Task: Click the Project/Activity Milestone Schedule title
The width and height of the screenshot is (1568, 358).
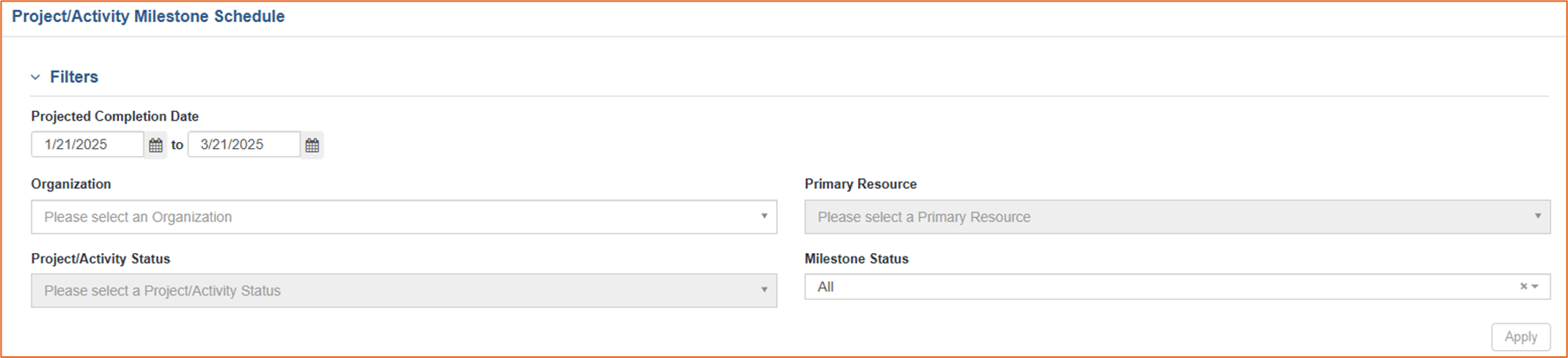Action: (148, 17)
